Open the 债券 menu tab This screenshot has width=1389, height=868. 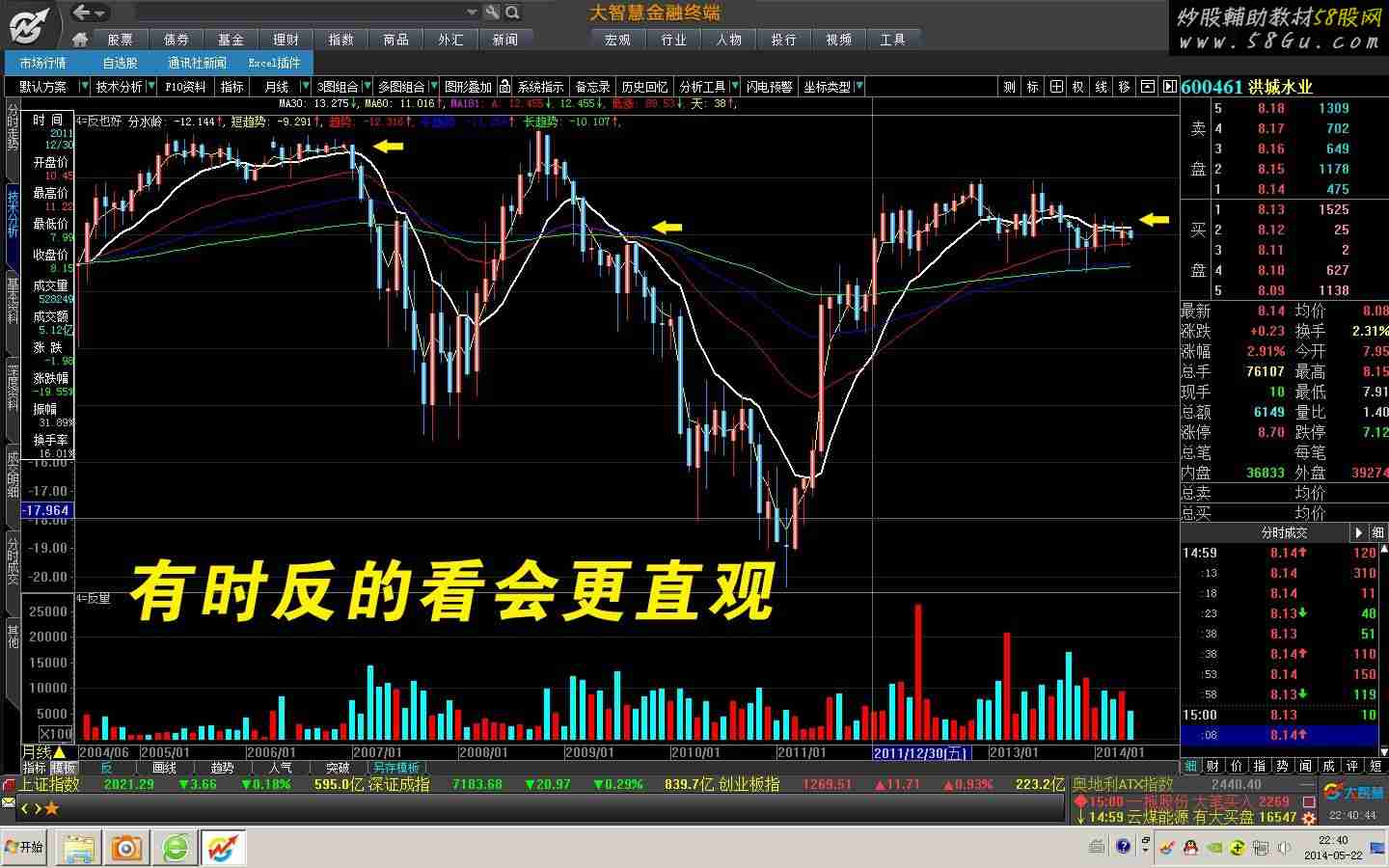click(177, 40)
